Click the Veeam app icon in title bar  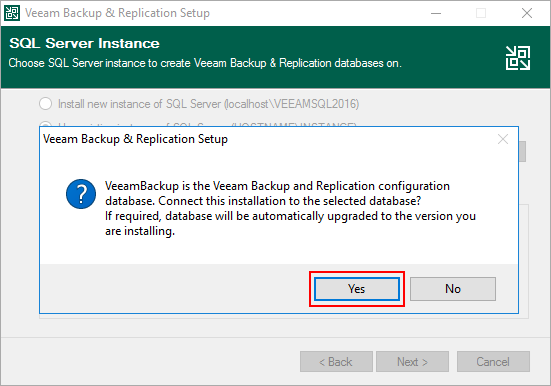click(12, 13)
